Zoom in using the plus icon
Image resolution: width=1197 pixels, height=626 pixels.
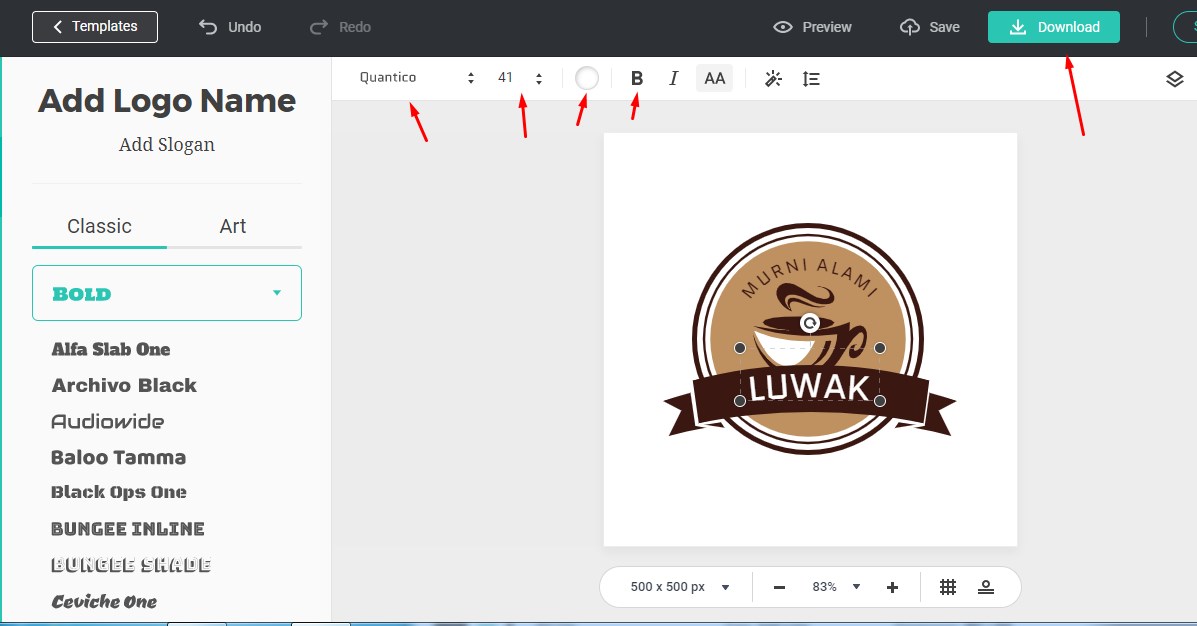pyautogui.click(x=893, y=586)
